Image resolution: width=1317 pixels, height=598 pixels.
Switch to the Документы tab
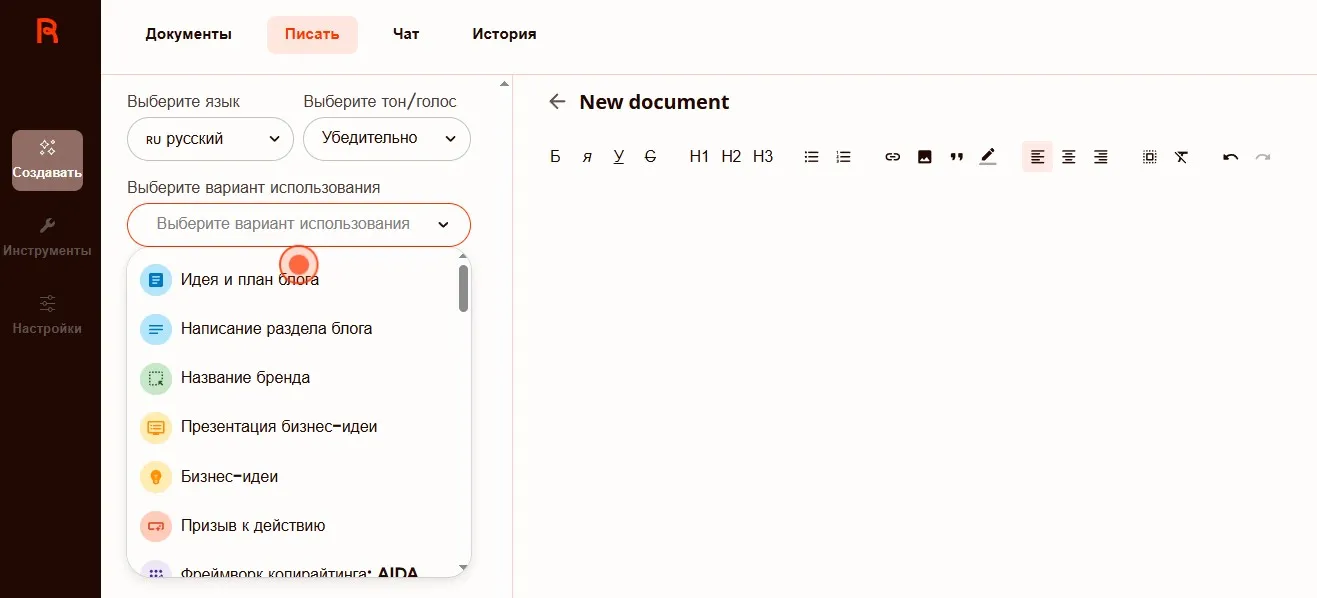tap(189, 34)
